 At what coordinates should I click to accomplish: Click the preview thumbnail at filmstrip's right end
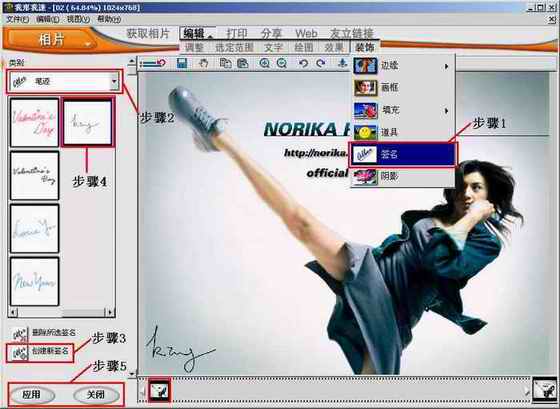(x=544, y=391)
